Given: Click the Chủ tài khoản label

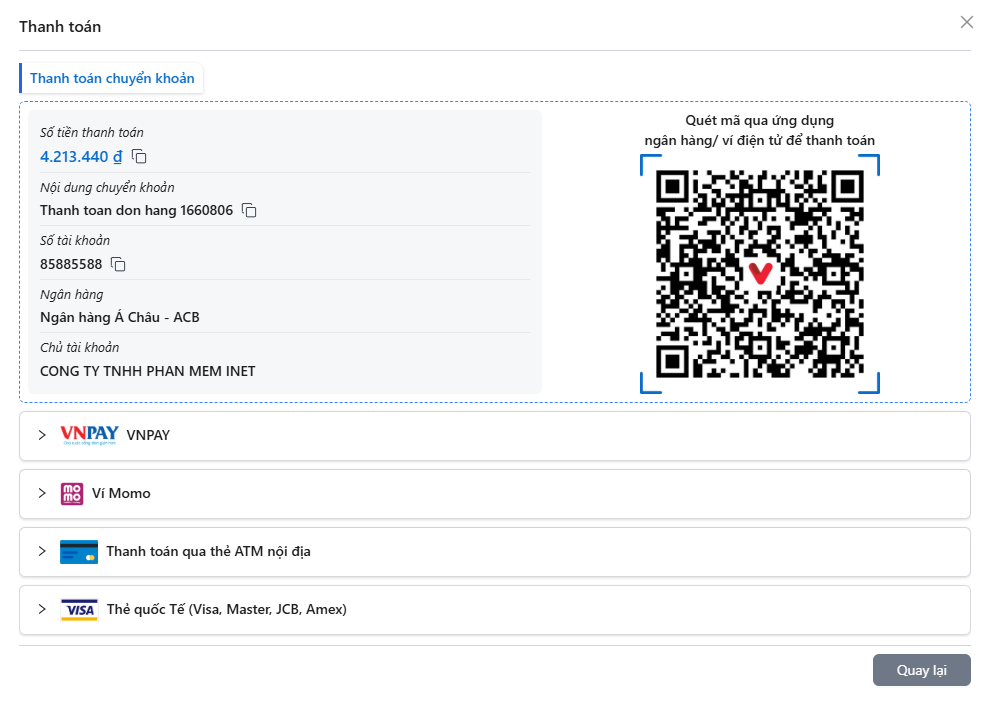Looking at the screenshot, I should (x=79, y=348).
